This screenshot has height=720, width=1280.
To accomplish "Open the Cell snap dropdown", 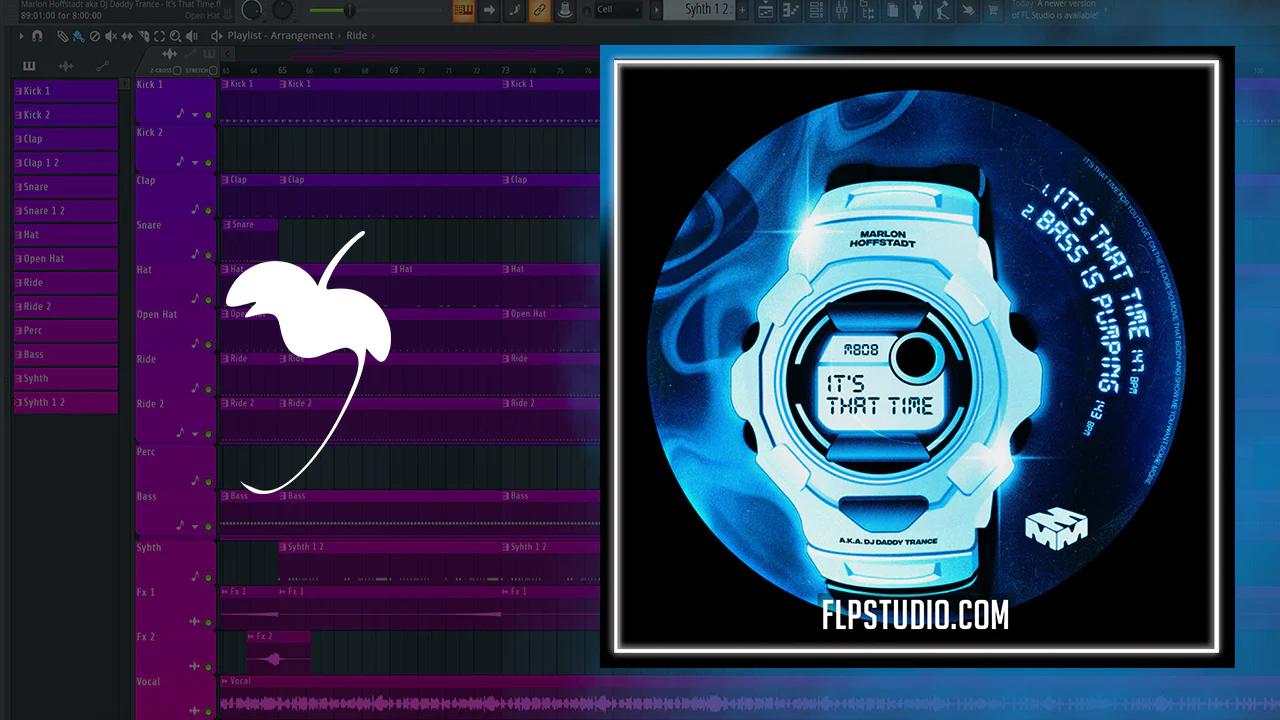I will (617, 10).
